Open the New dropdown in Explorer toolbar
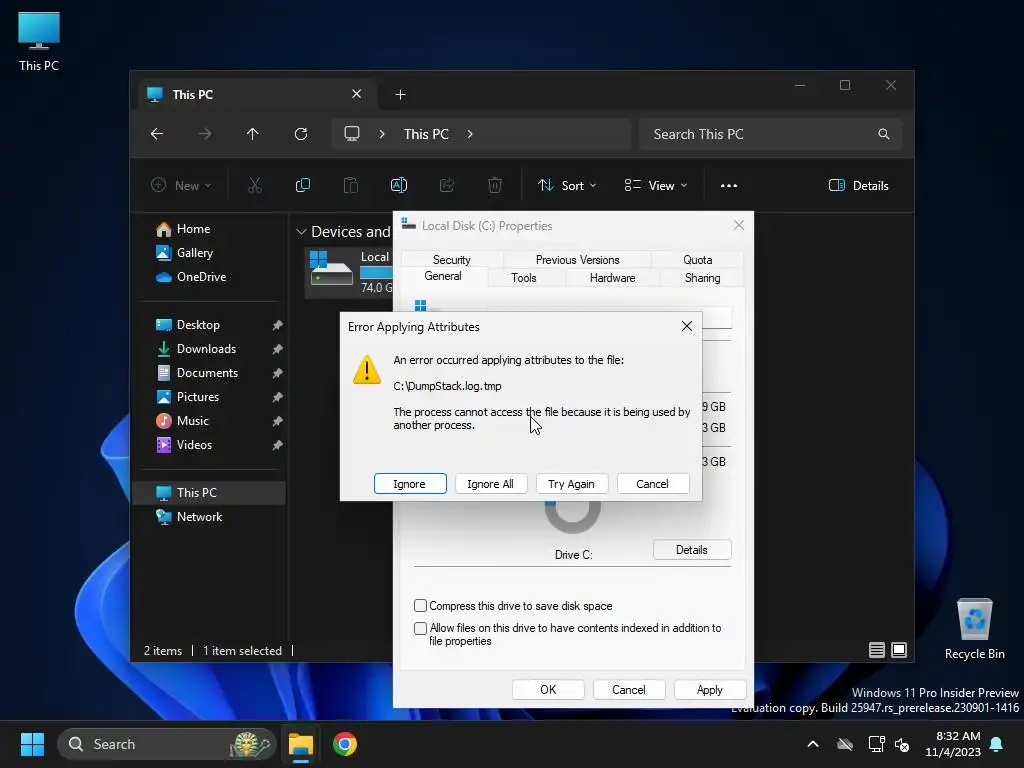The height and width of the screenshot is (768, 1024). tap(181, 185)
